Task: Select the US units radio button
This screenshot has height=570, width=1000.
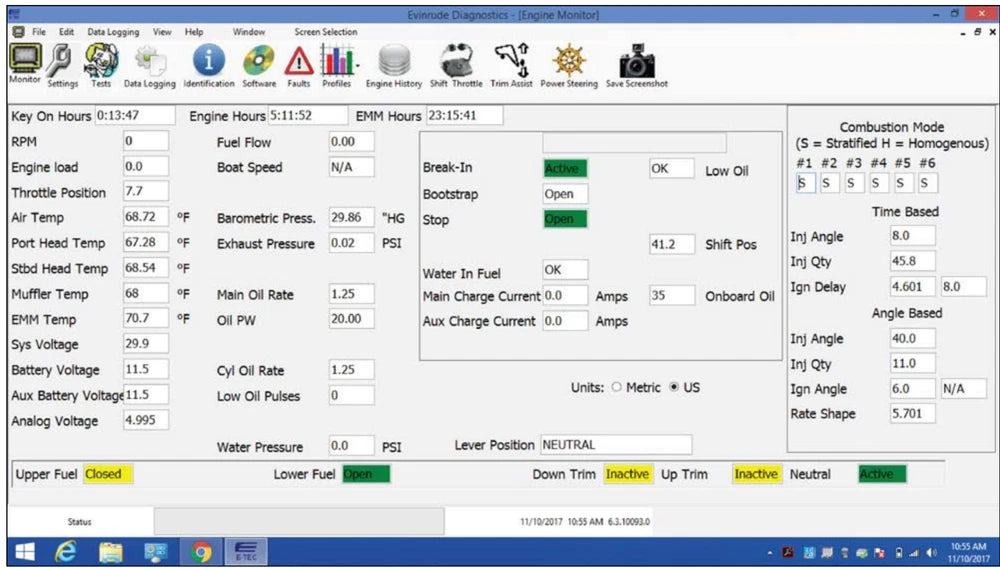Action: pos(673,387)
